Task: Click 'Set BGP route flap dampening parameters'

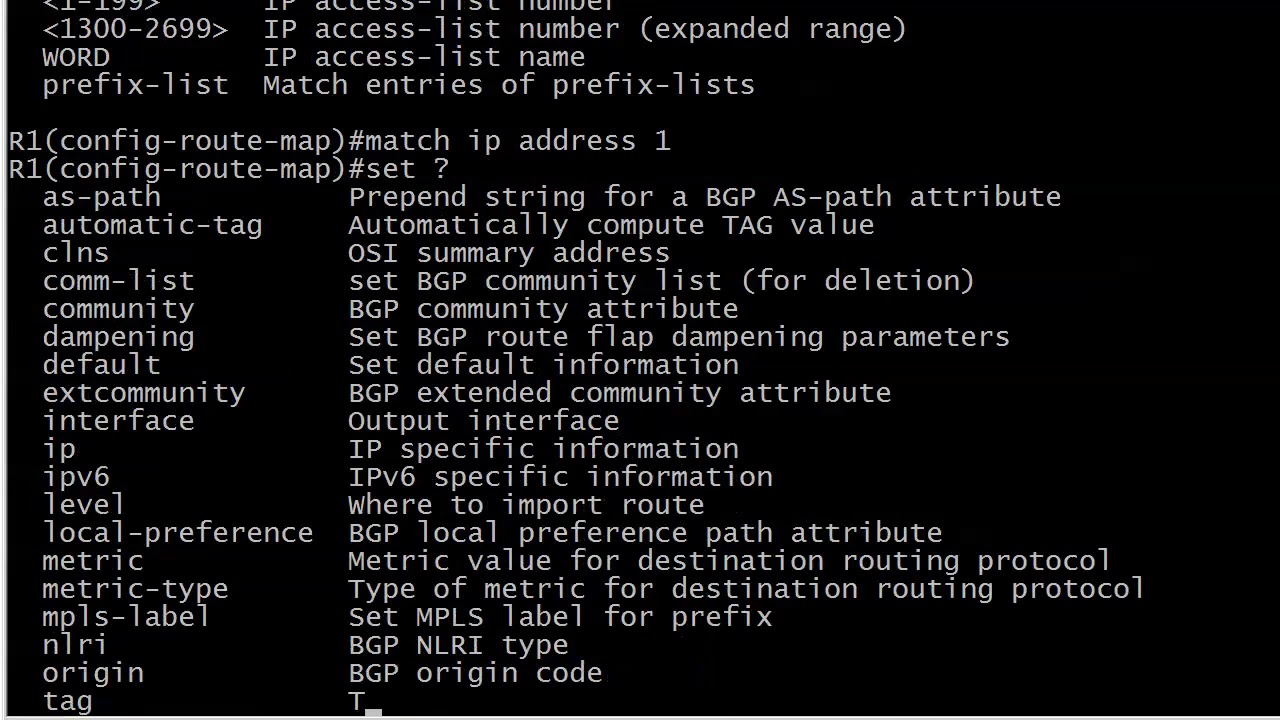Action: (679, 337)
